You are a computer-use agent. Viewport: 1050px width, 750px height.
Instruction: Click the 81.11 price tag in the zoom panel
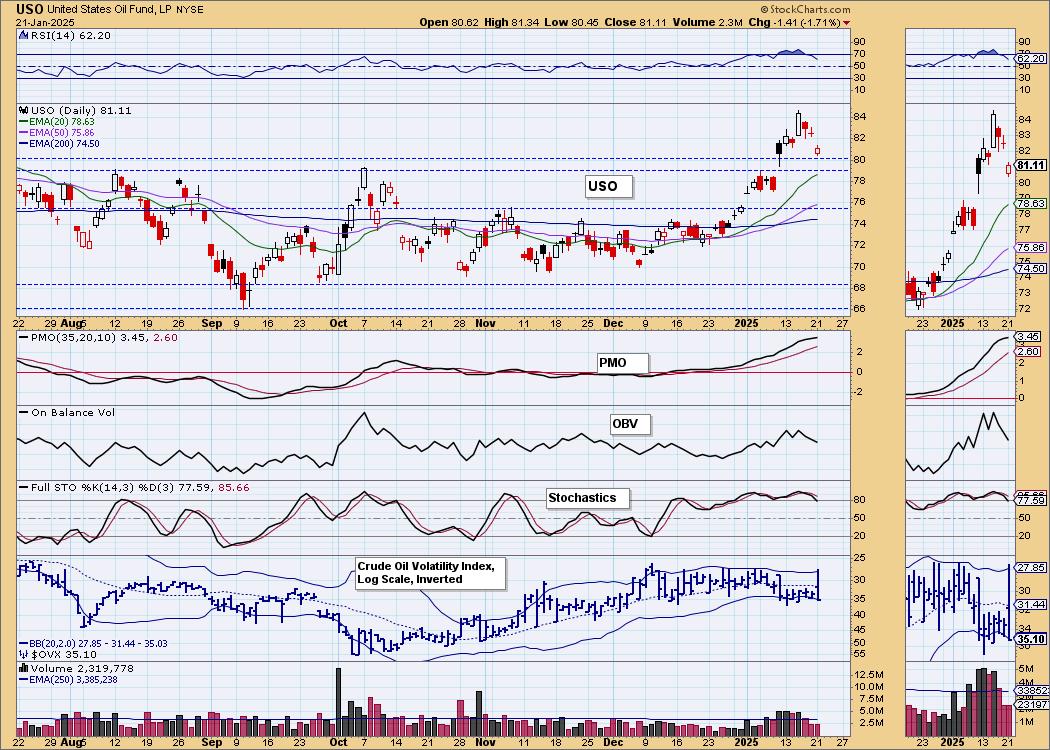(1031, 165)
